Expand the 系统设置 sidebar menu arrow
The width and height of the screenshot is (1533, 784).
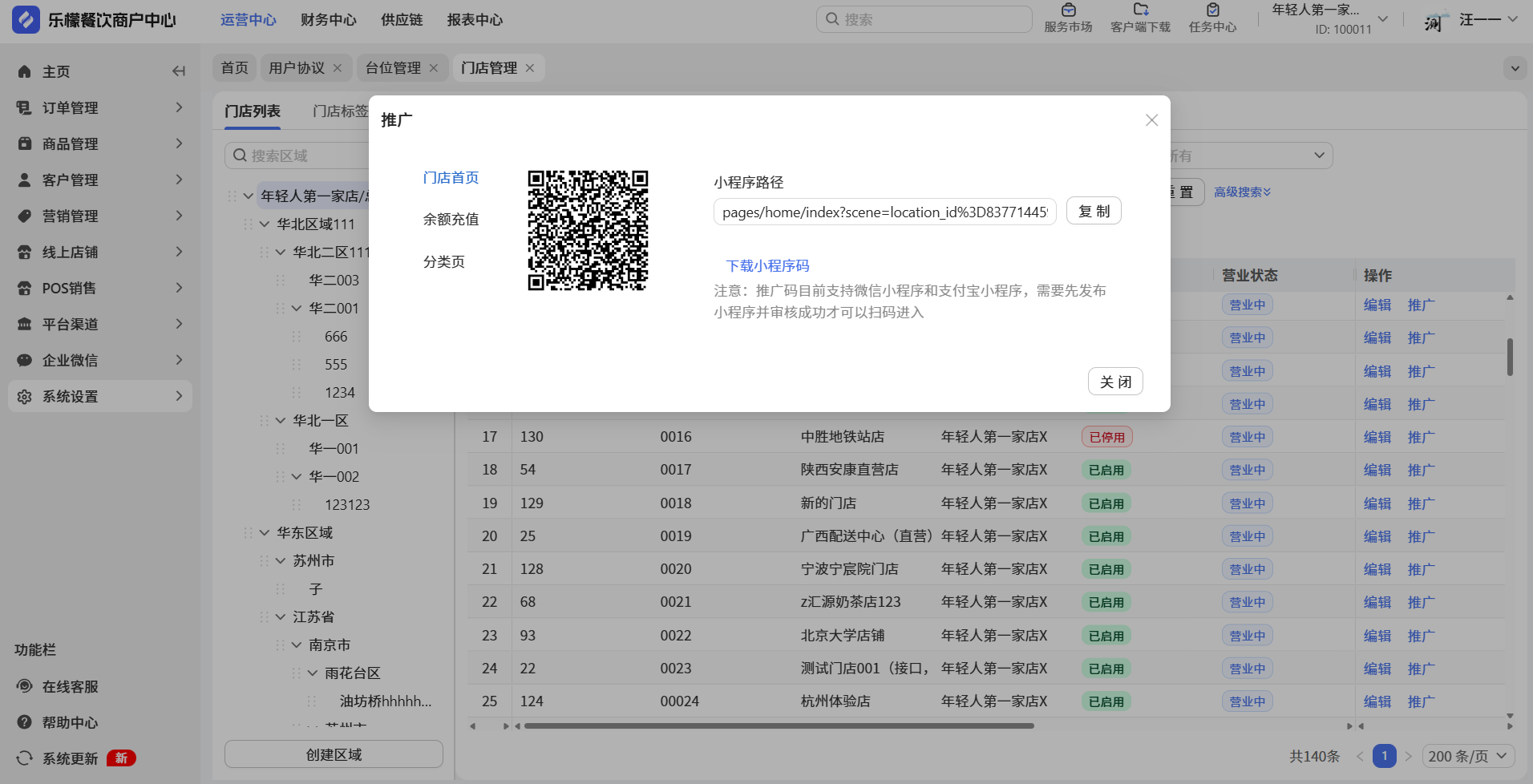179,396
